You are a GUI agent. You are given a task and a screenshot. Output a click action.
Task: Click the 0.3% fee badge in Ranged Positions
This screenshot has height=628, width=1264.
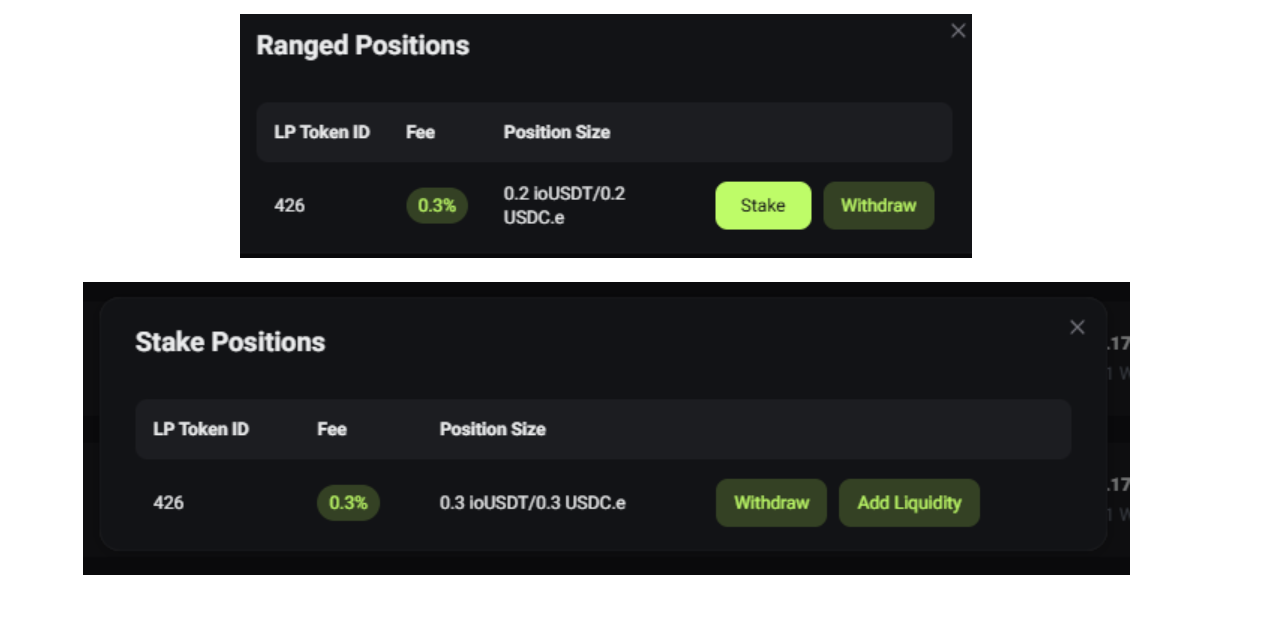[x=437, y=205]
